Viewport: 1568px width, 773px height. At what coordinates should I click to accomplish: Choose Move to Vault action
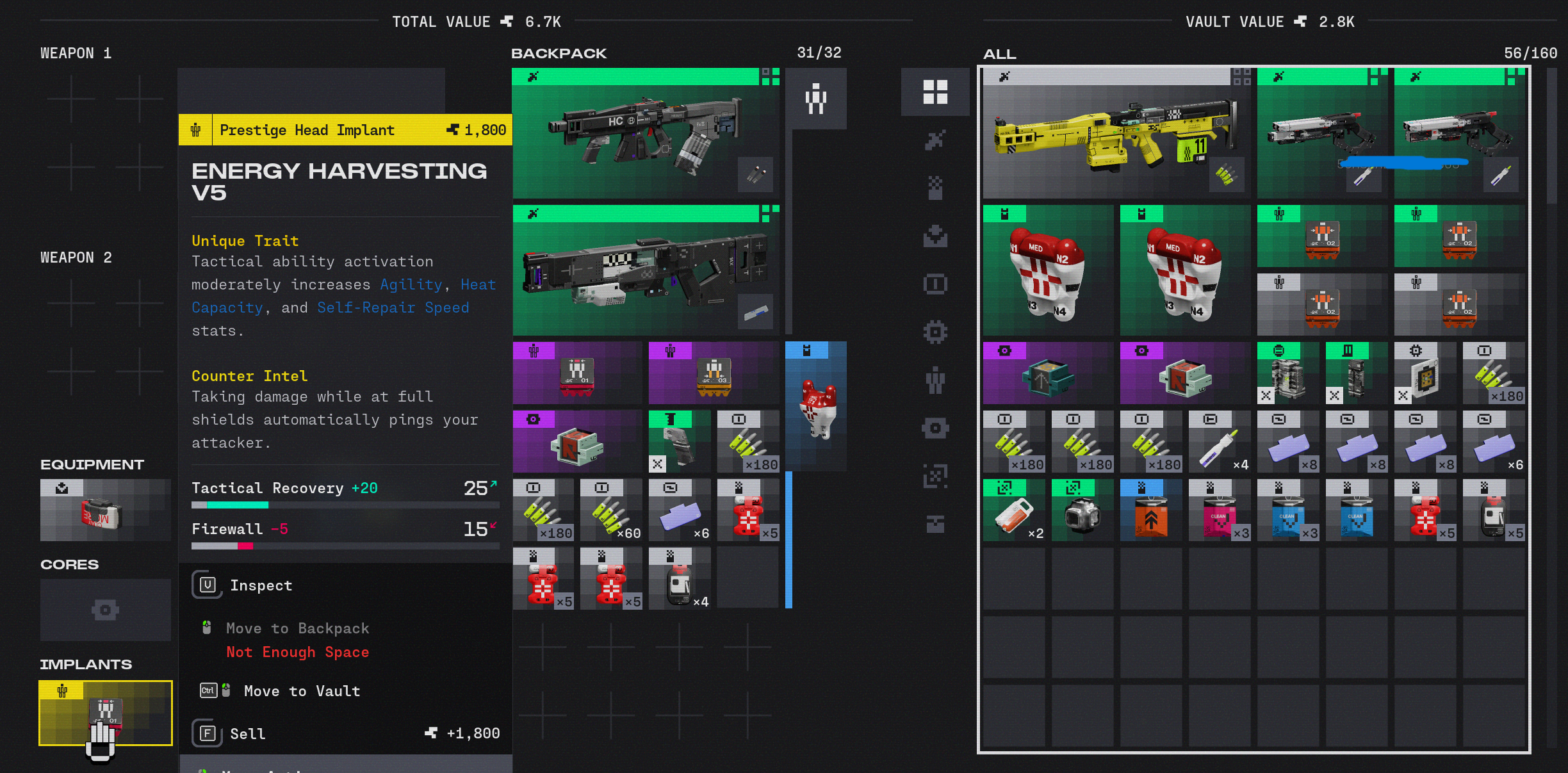(x=302, y=691)
